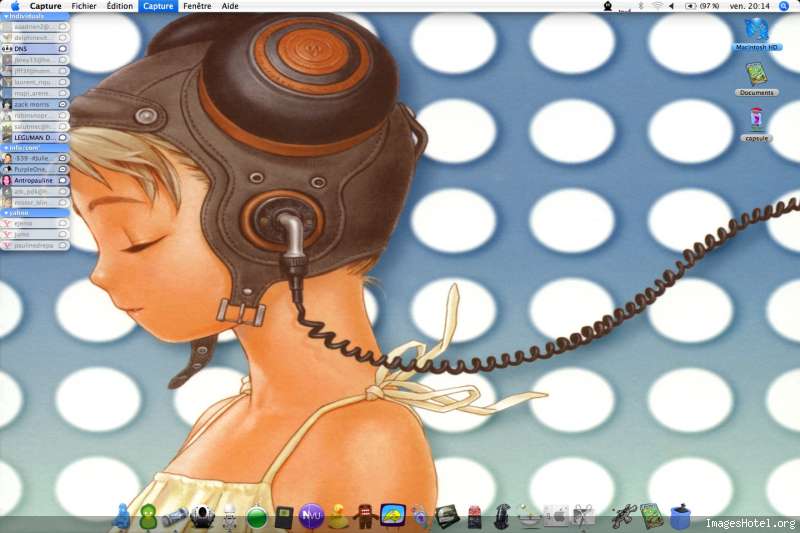Select the Antropauline contact
Image resolution: width=800 pixels, height=533 pixels.
[x=35, y=180]
